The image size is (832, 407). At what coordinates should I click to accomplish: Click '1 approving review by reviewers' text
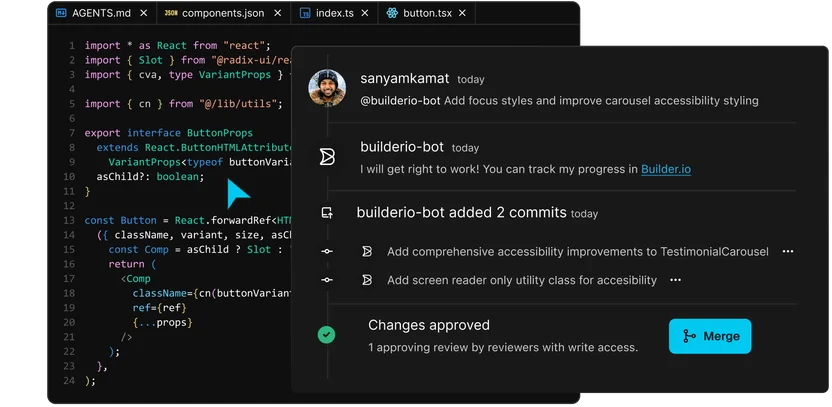[x=502, y=348]
